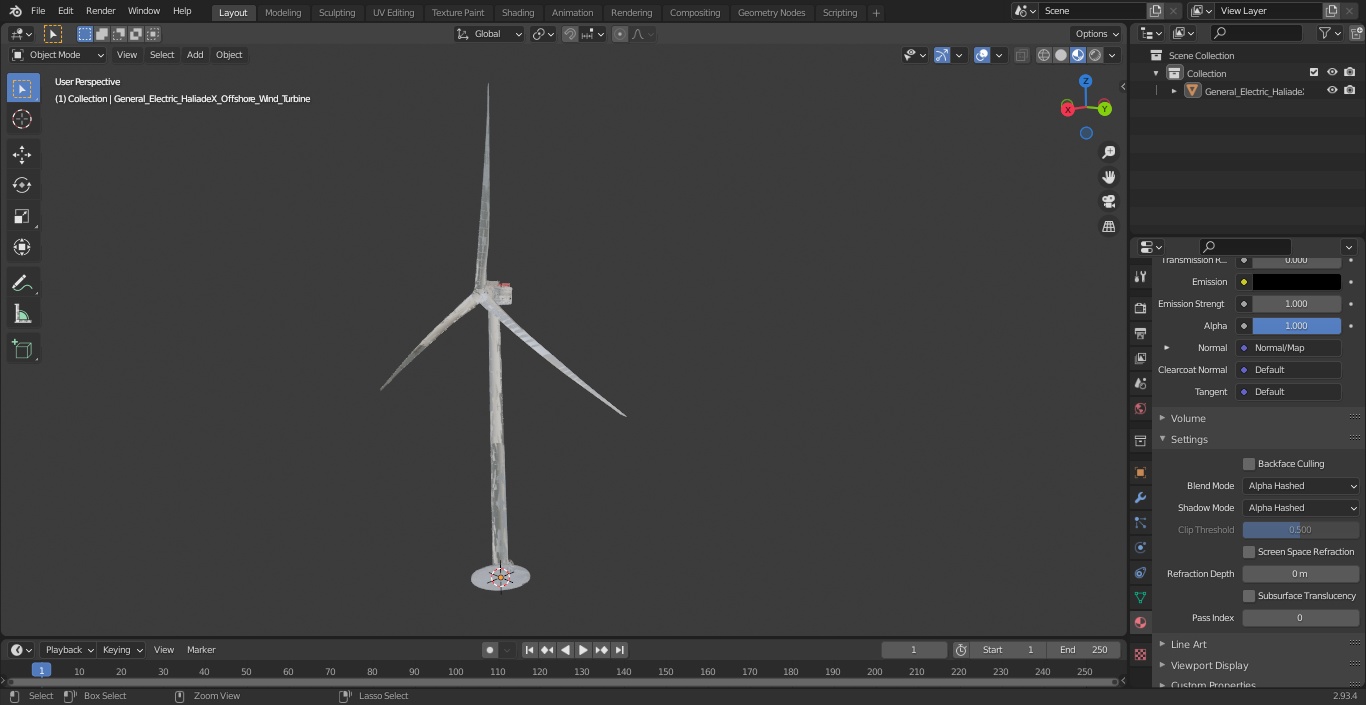The height and width of the screenshot is (705, 1366).
Task: Switch perspective/orthographic grid gizmo
Action: pyautogui.click(x=1108, y=227)
